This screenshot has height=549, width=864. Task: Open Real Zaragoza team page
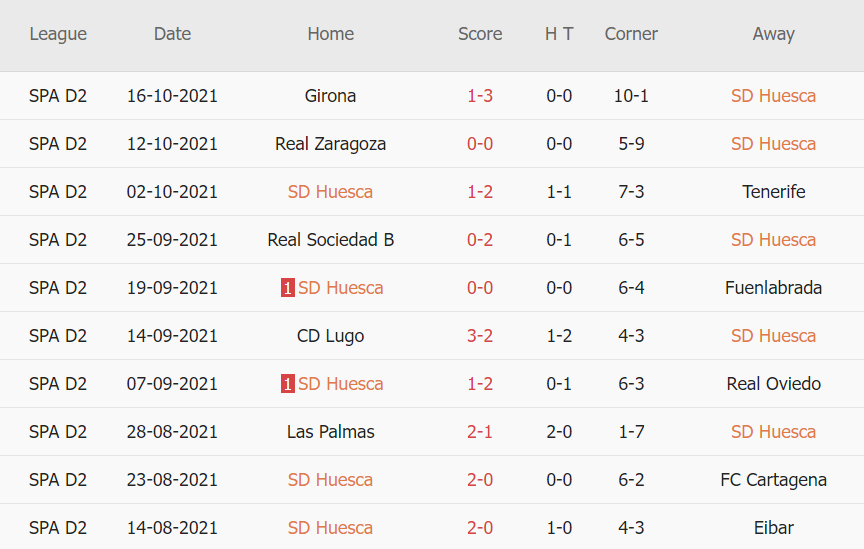[330, 144]
